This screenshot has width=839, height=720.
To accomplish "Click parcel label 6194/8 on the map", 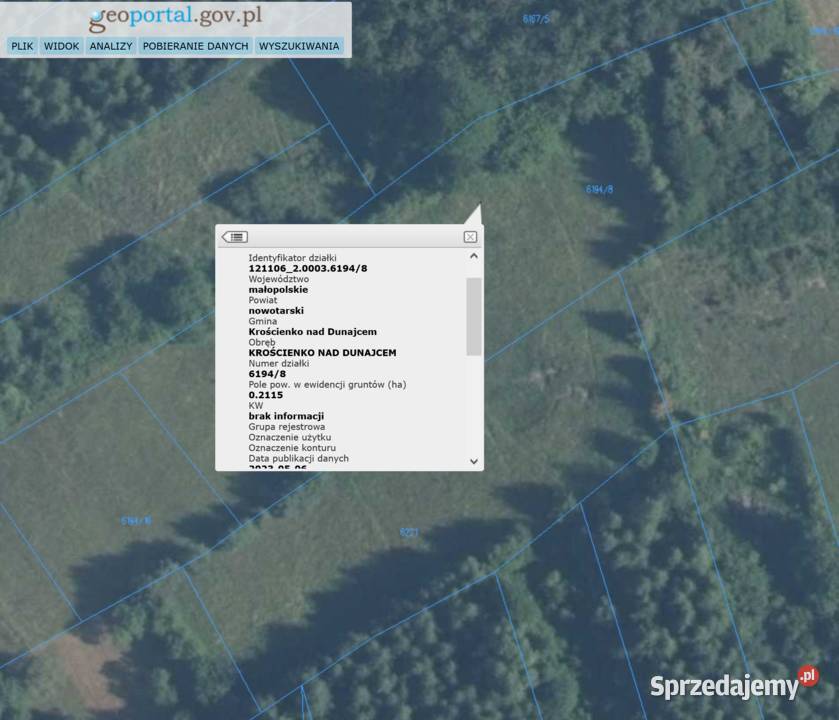I will pos(599,189).
